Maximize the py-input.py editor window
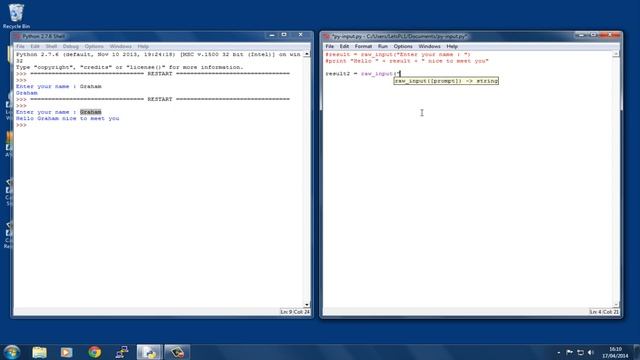Screen dimensions: 640x360 (593, 35)
